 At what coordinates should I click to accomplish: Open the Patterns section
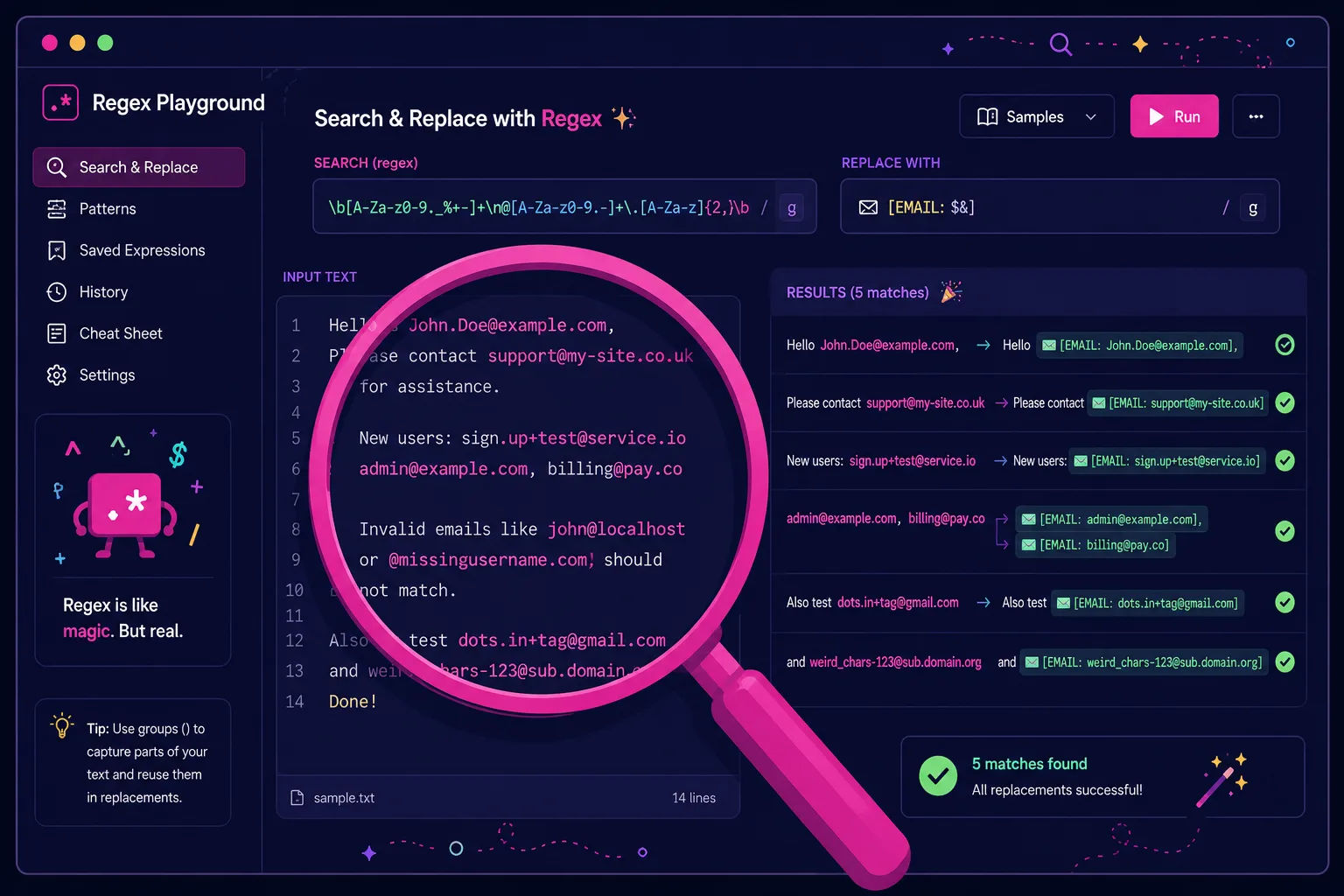[x=108, y=209]
